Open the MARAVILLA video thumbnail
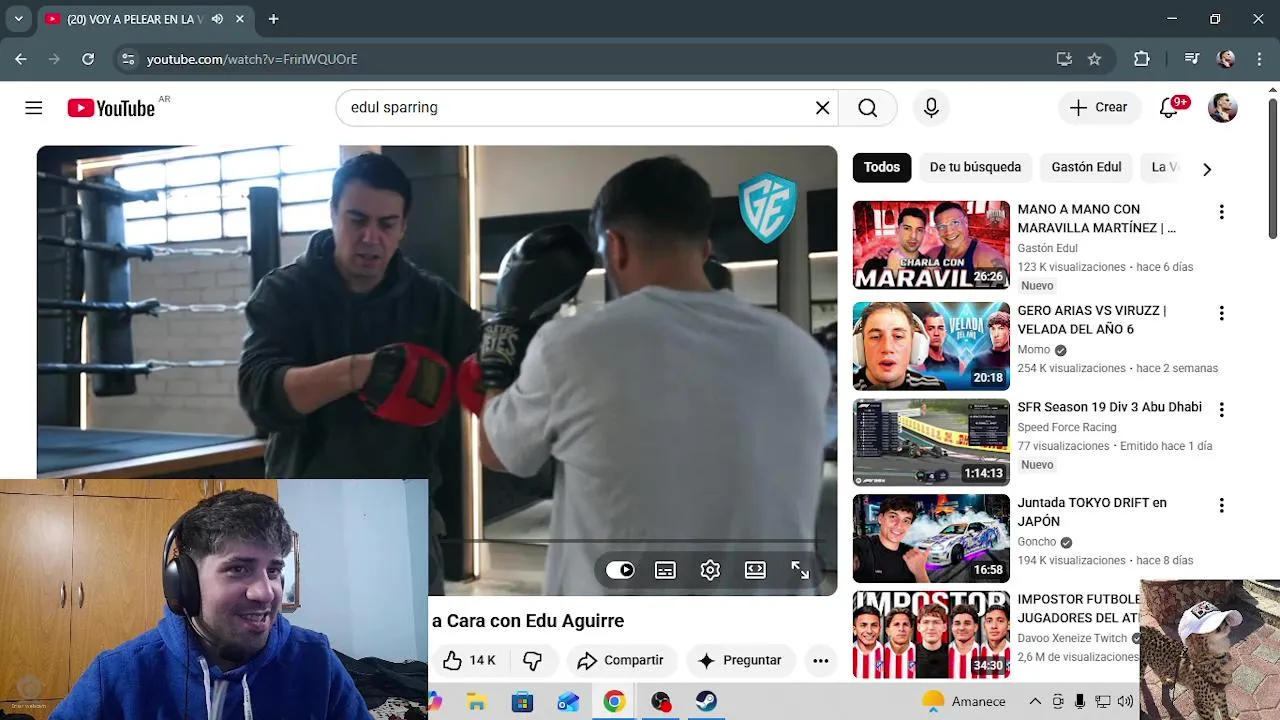This screenshot has height=720, width=1280. pyautogui.click(x=931, y=245)
